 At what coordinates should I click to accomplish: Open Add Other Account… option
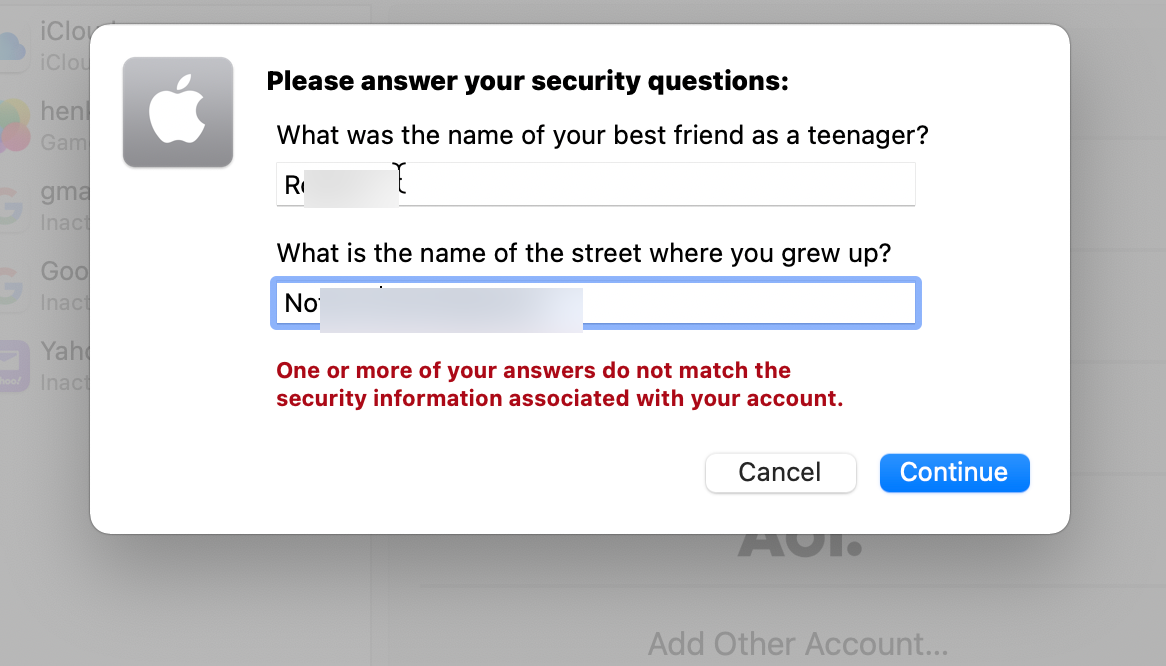pyautogui.click(x=798, y=644)
